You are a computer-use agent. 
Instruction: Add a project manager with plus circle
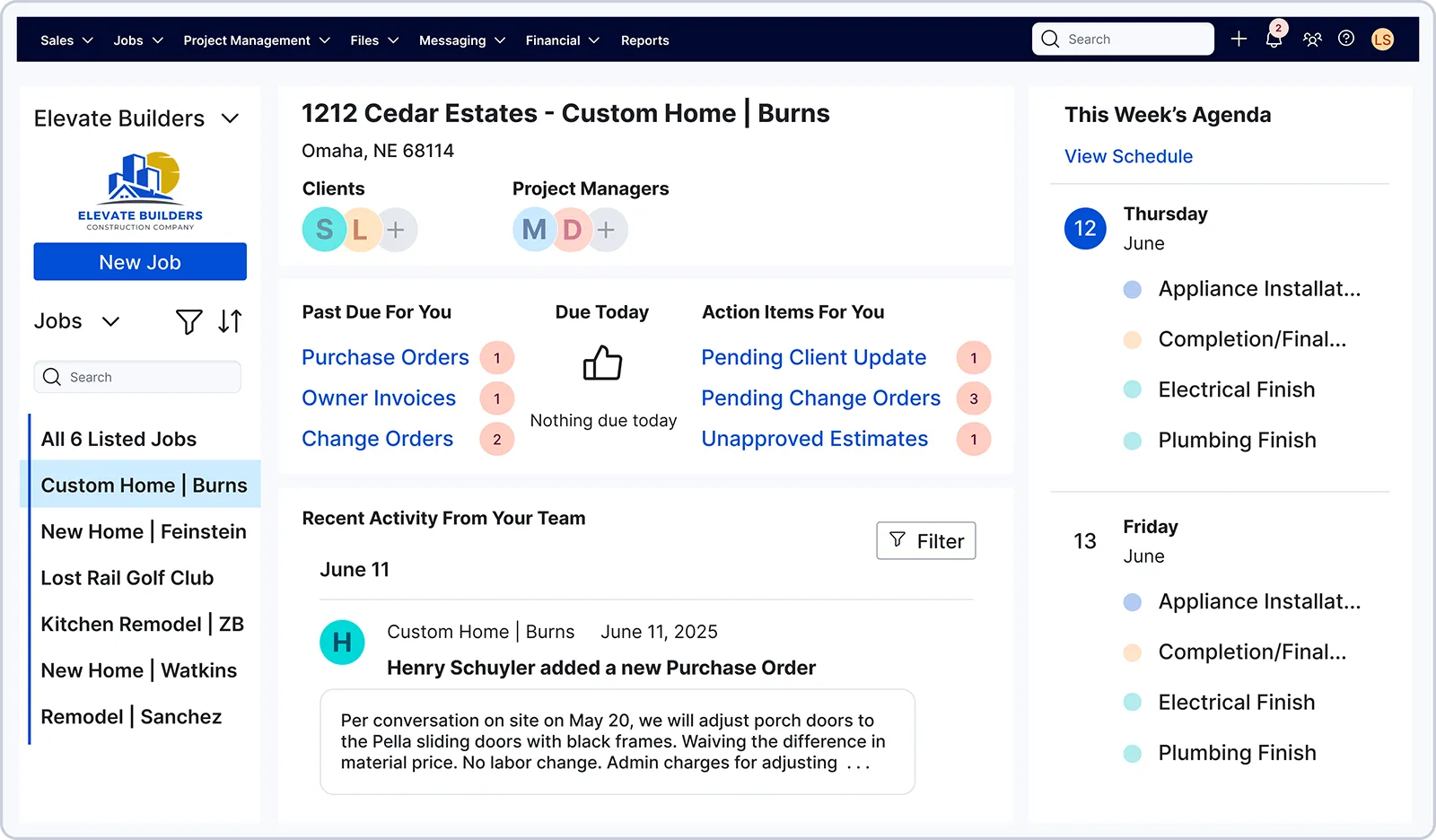coord(606,230)
